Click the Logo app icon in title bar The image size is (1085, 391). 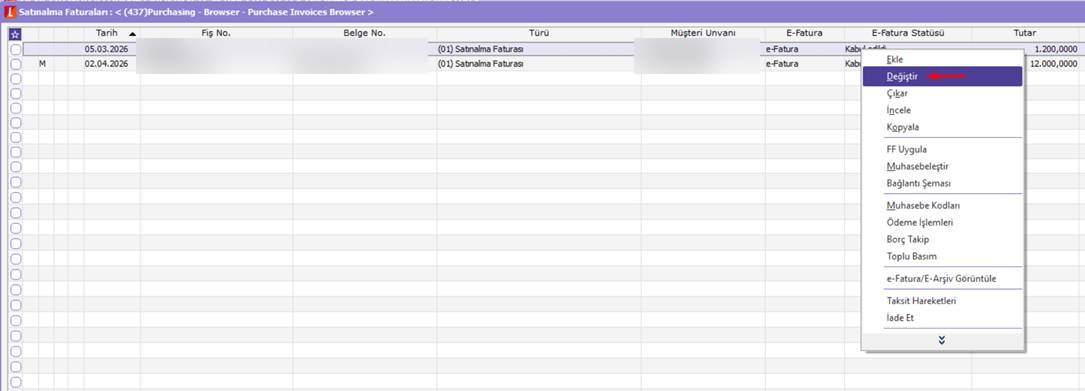[x=10, y=12]
